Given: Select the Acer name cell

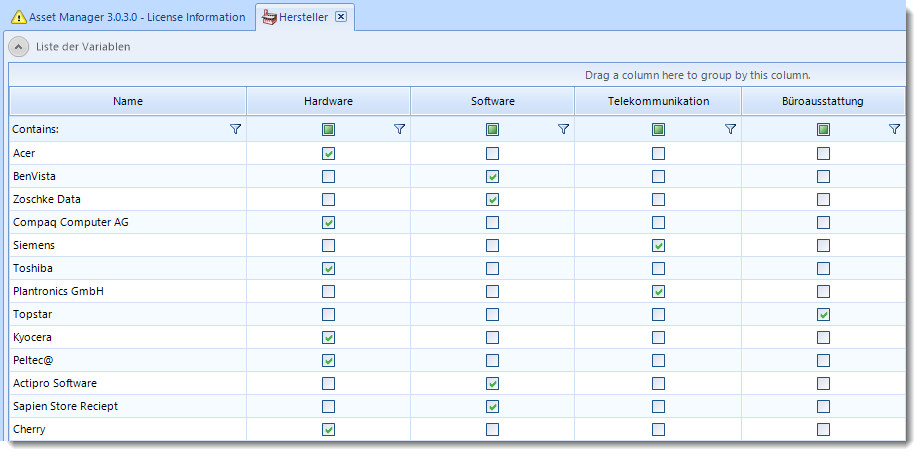Looking at the screenshot, I should (127, 153).
